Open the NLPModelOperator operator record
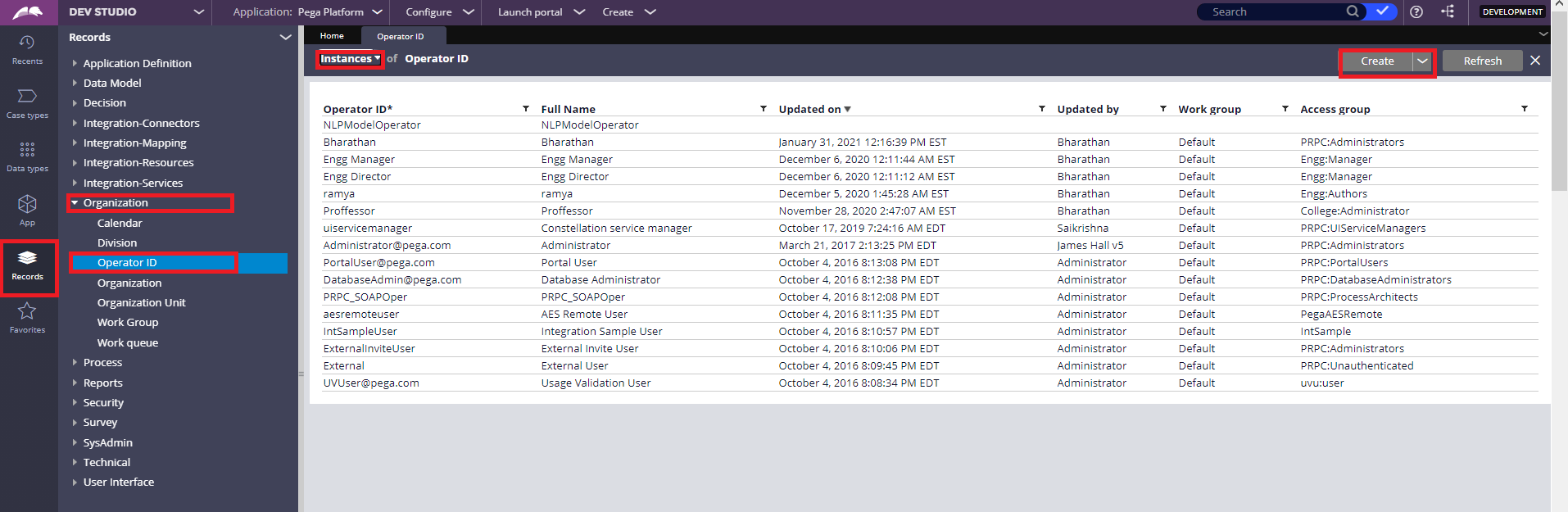This screenshot has height=512, width=1568. [x=372, y=125]
